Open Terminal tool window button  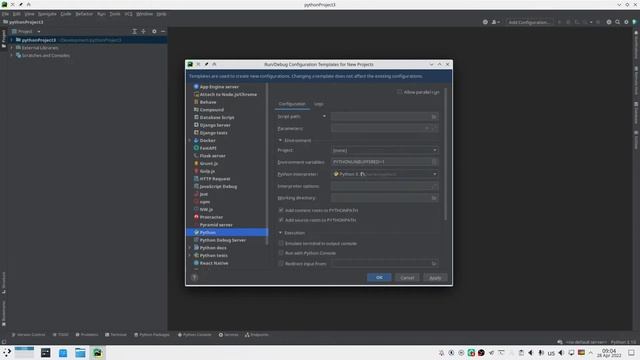[116, 335]
